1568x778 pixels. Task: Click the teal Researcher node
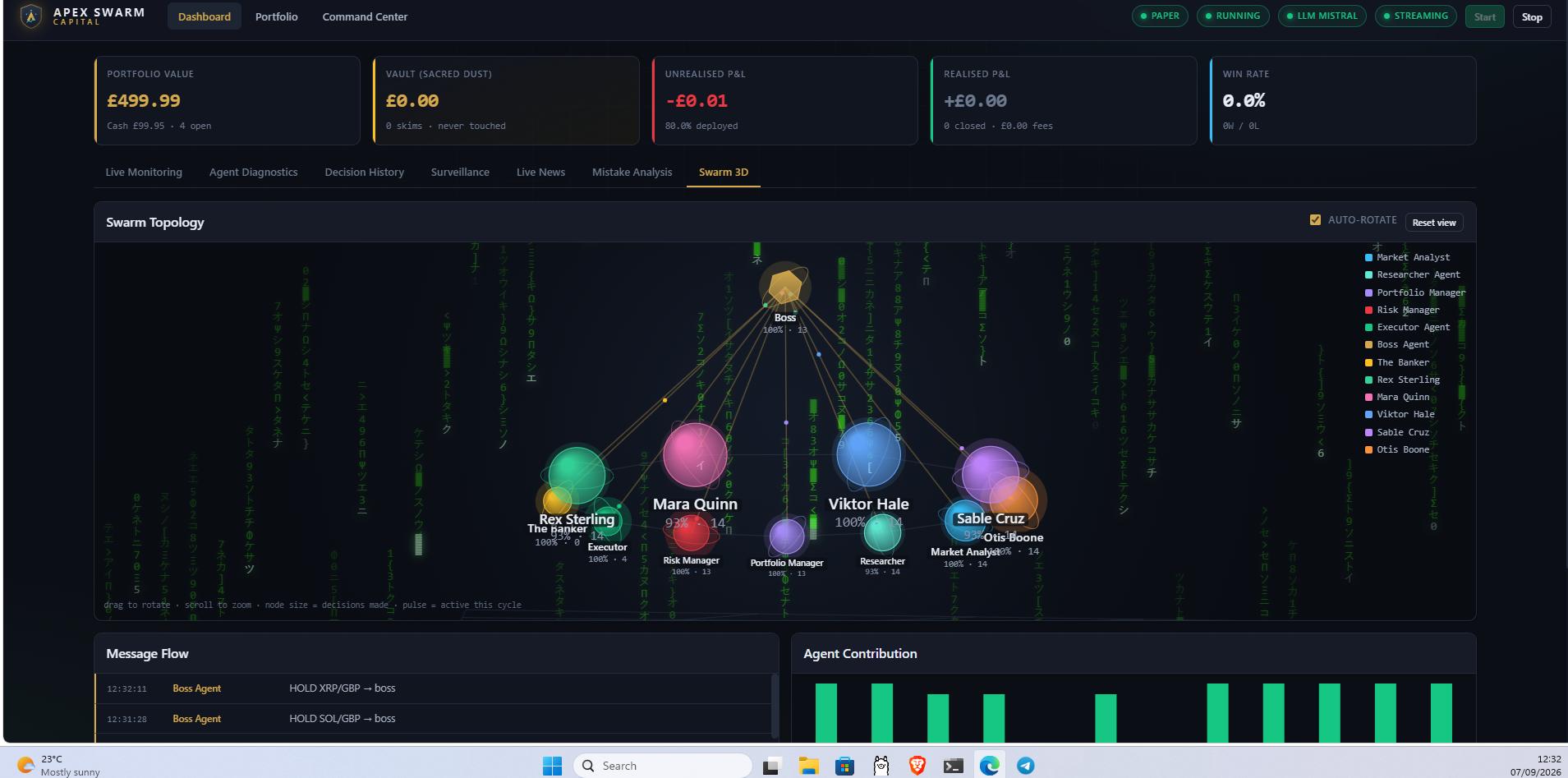pos(882,533)
